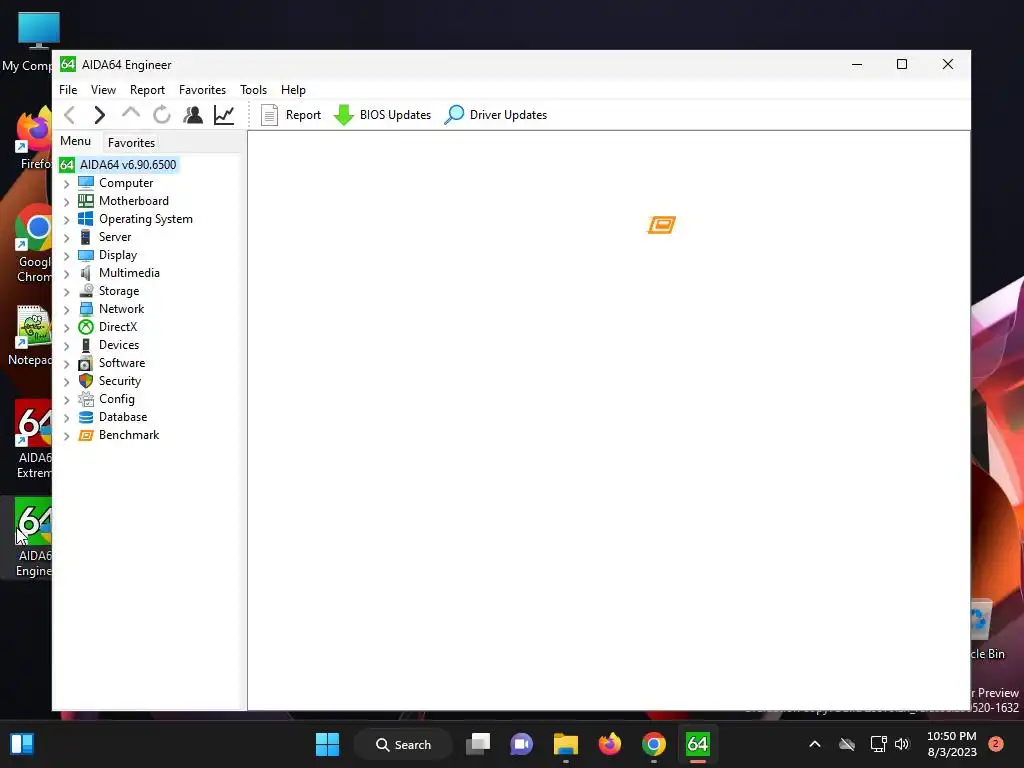The height and width of the screenshot is (768, 1024).
Task: Select the Display monitor icon
Action: coord(86,255)
